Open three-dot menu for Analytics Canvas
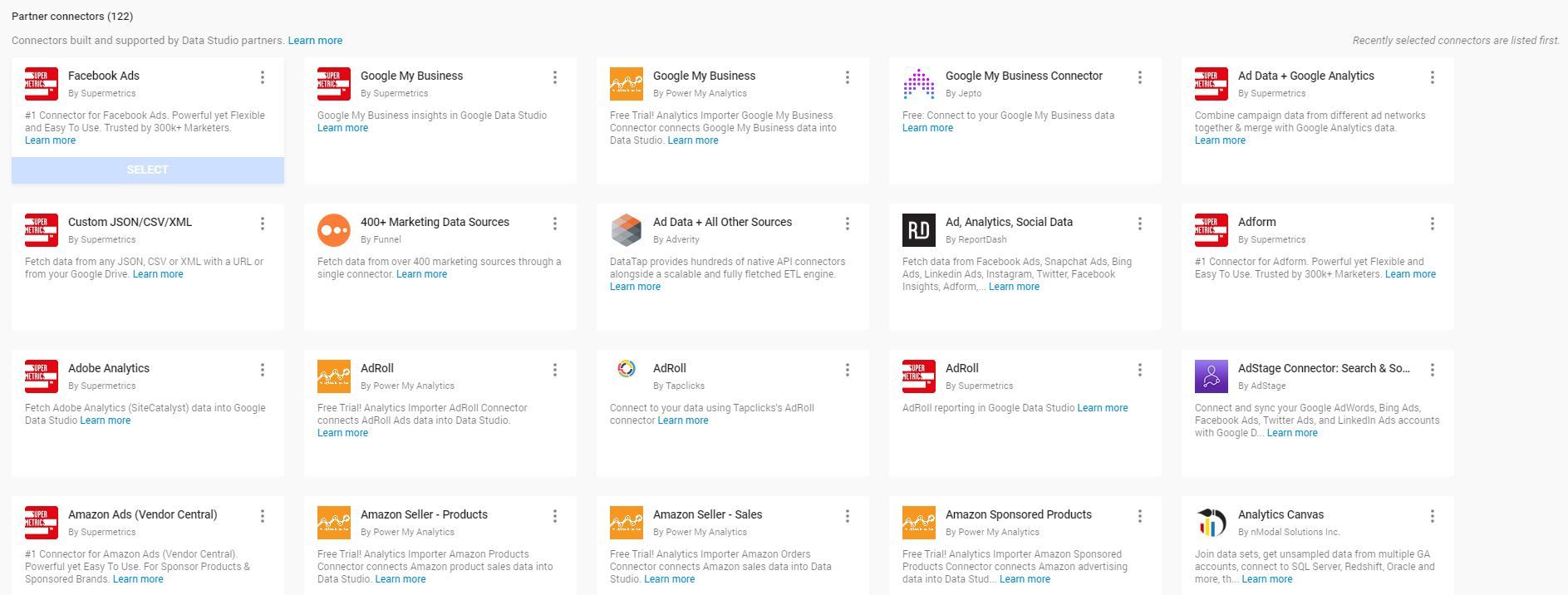1568x595 pixels. click(x=1433, y=516)
